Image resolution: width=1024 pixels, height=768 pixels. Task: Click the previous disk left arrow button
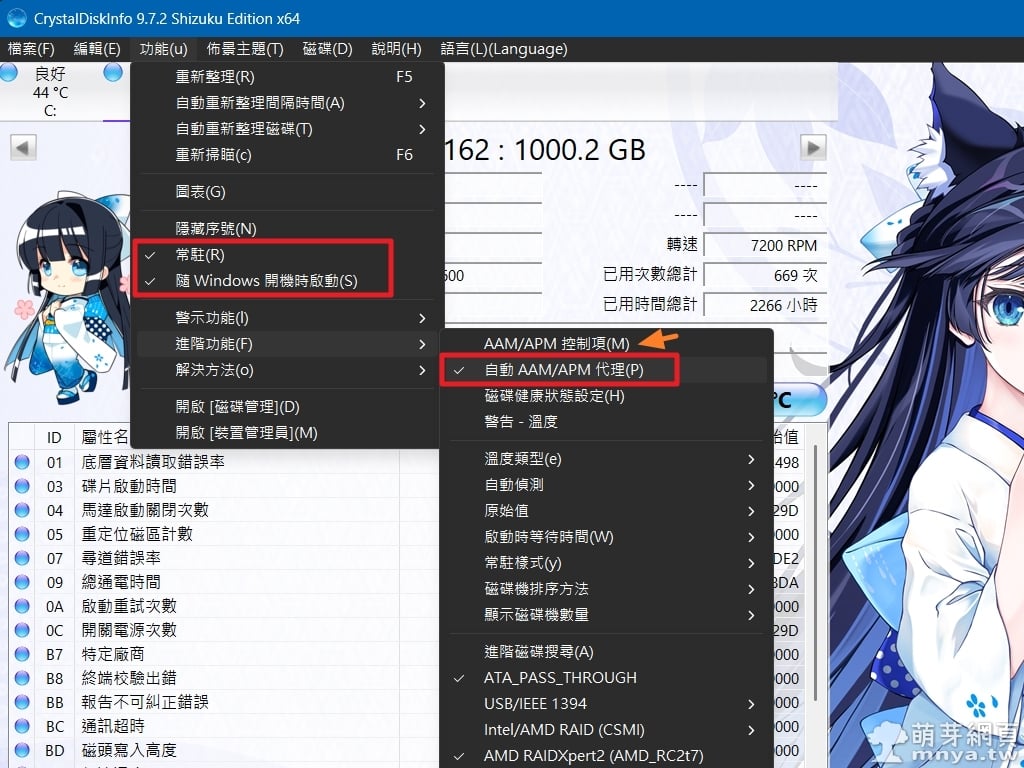coord(23,148)
